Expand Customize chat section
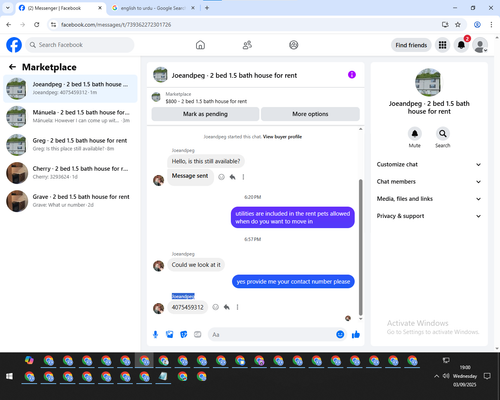This screenshot has width=500, height=400. 429,164
